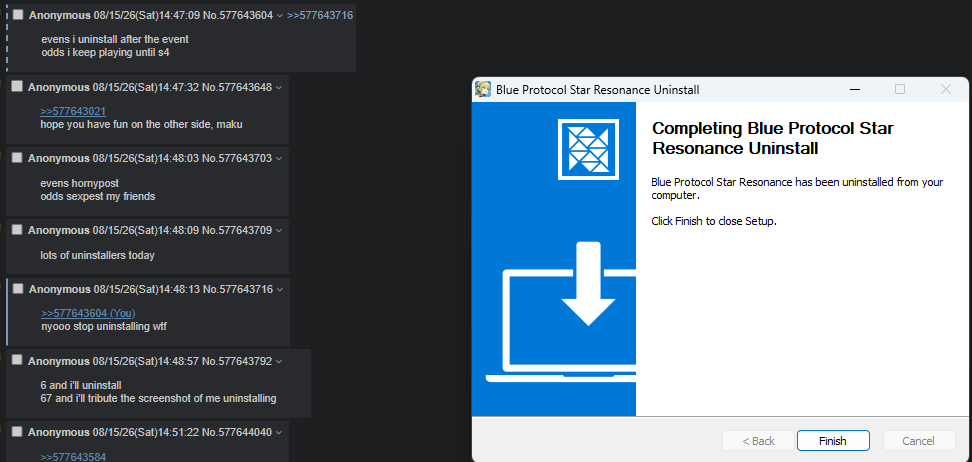
Task: Open post menu arrow of No.577643792
Action: coord(278,362)
